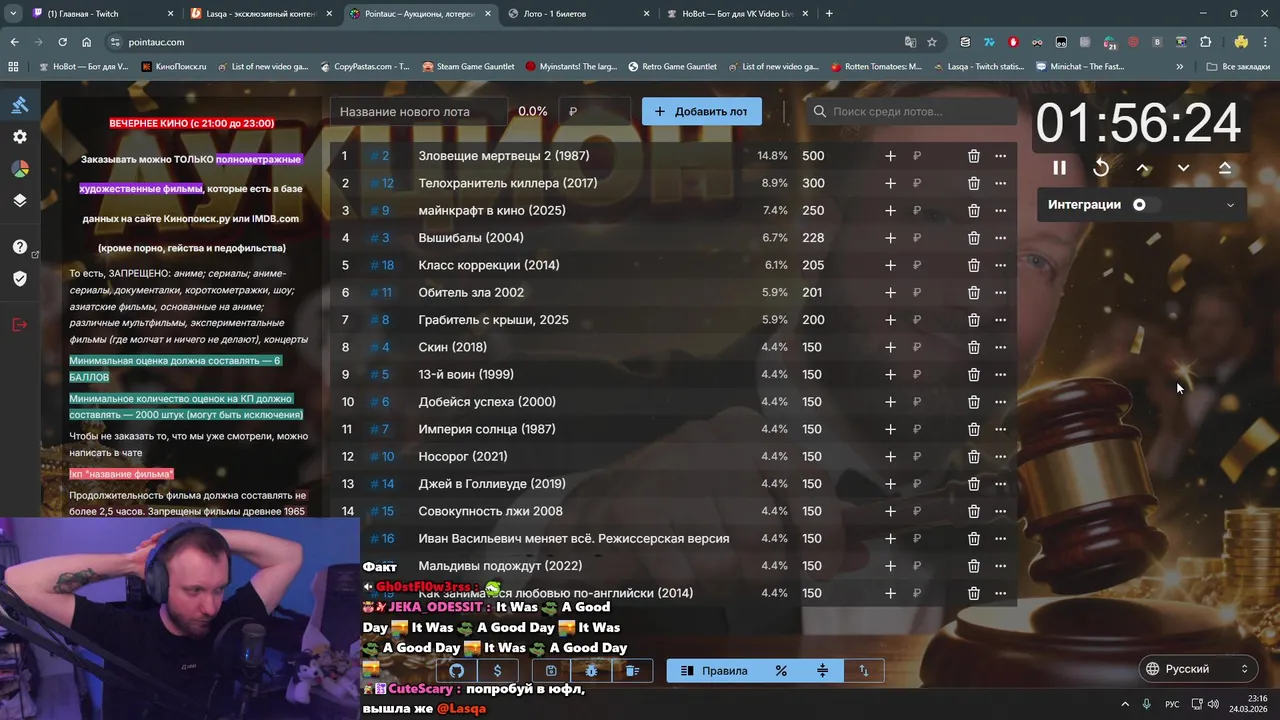Click the Телохранитель киллера (2017) lot name
The height and width of the screenshot is (720, 1280).
click(508, 183)
